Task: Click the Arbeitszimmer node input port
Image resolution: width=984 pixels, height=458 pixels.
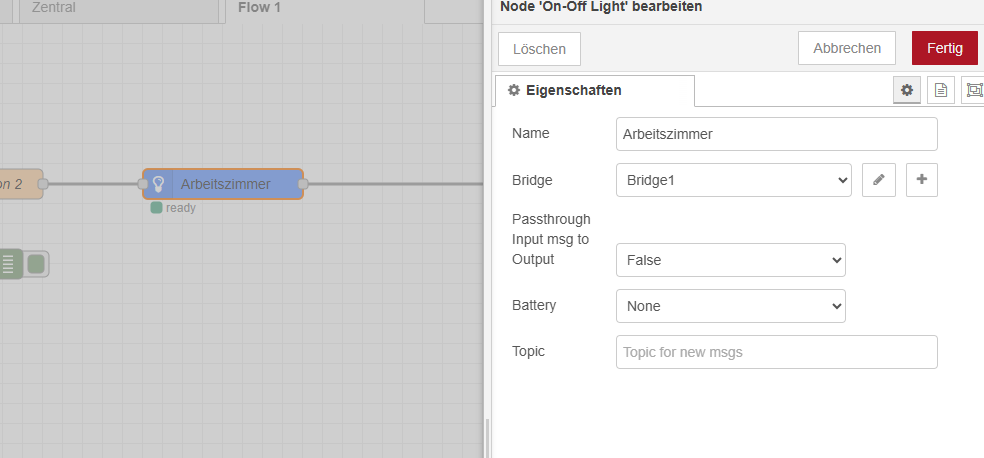Action: pos(143,184)
